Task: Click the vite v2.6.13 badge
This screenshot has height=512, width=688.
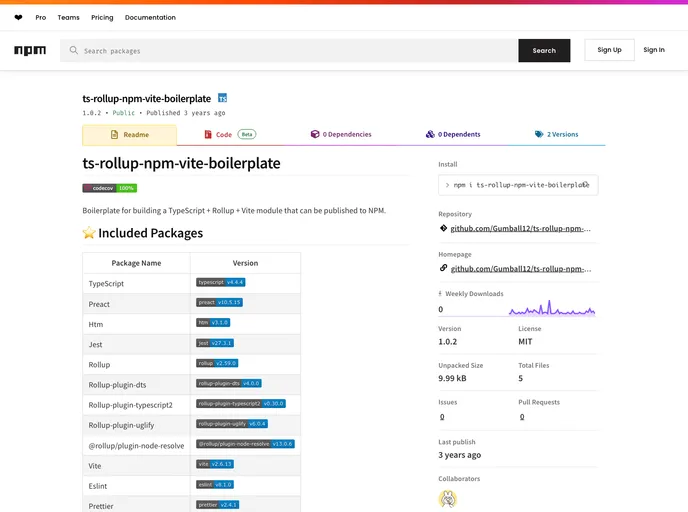Action: [215, 464]
